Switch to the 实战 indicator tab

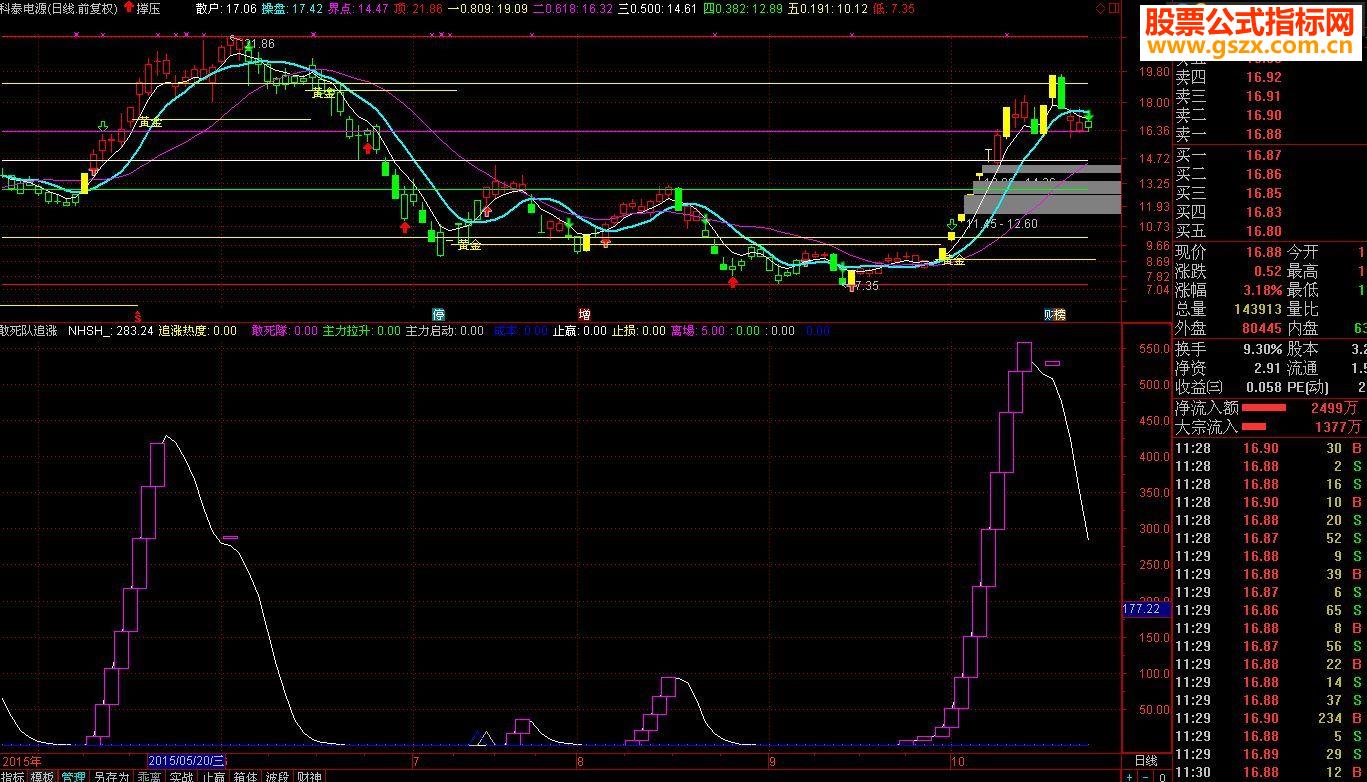pos(181,776)
